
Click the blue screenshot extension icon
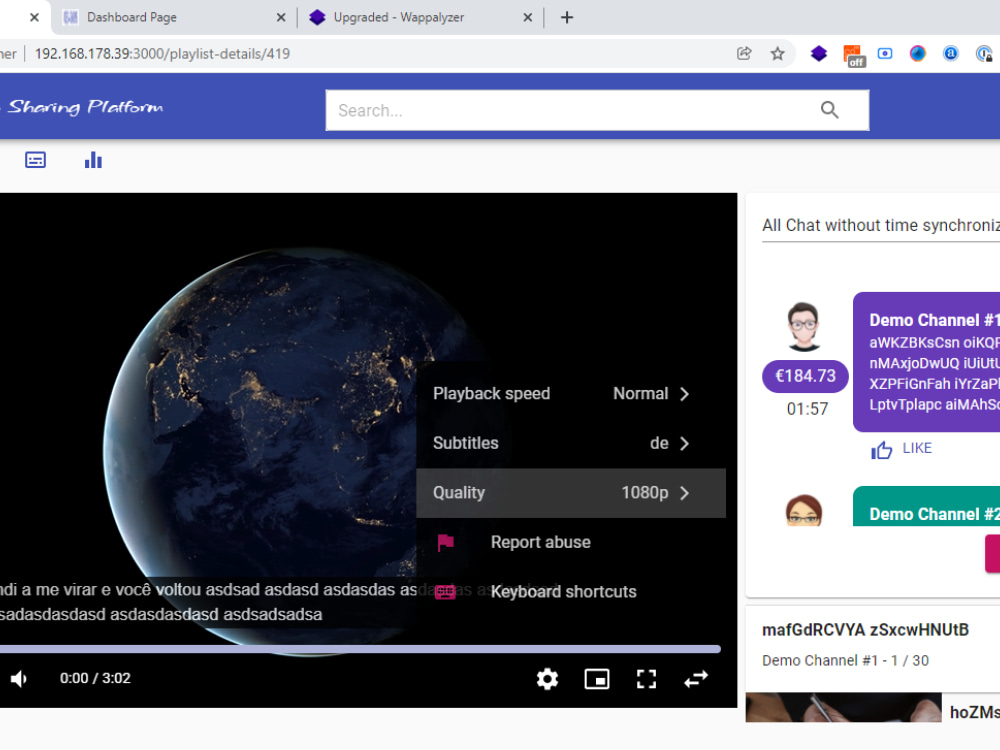(885, 54)
